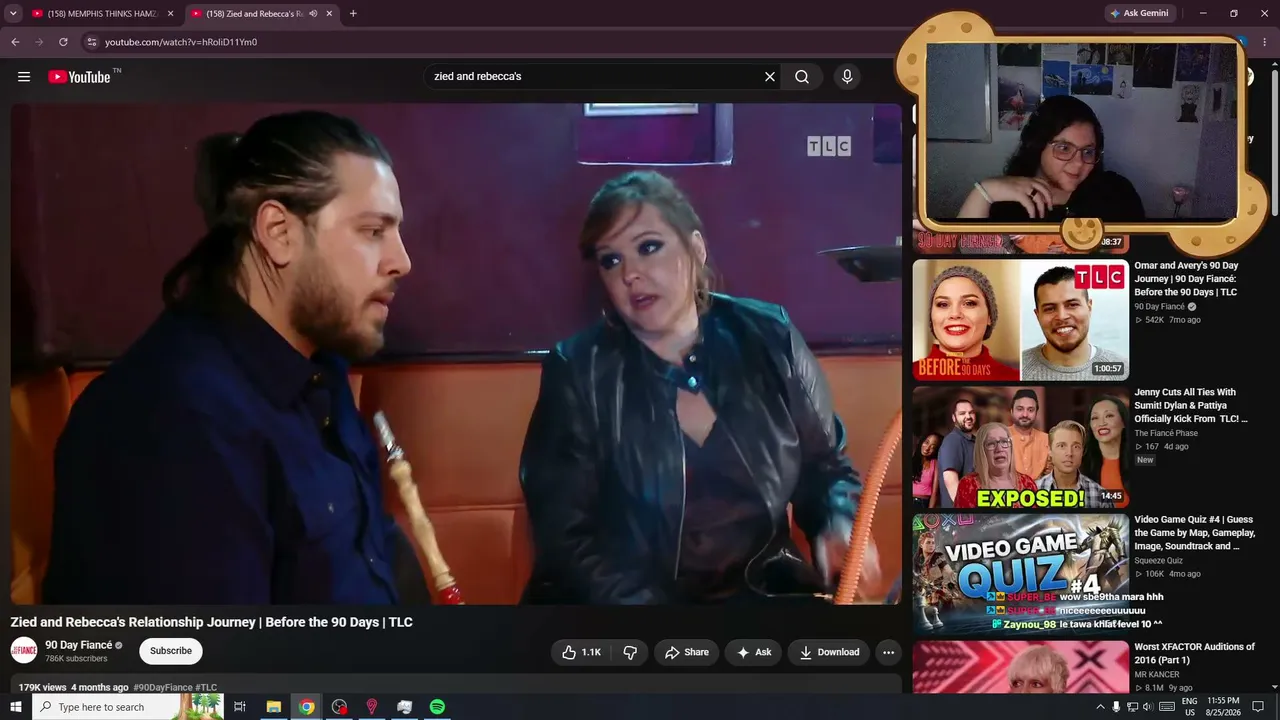Open File Explorer from the taskbar
Viewport: 1280px width, 720px height.
point(273,707)
